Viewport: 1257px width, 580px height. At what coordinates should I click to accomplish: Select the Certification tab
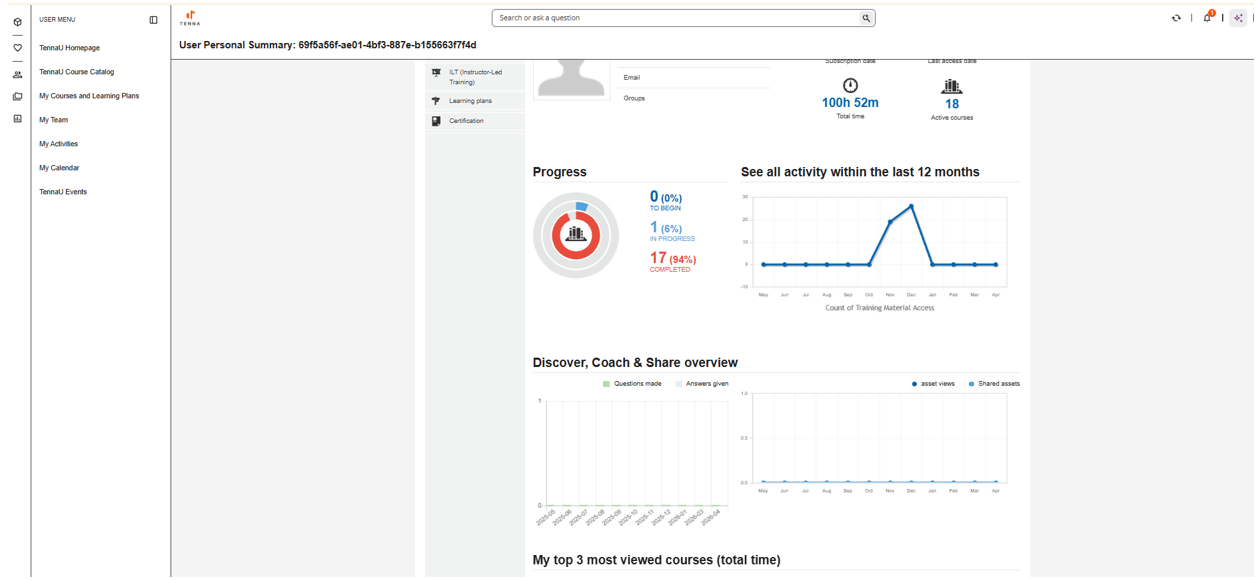click(x=475, y=121)
